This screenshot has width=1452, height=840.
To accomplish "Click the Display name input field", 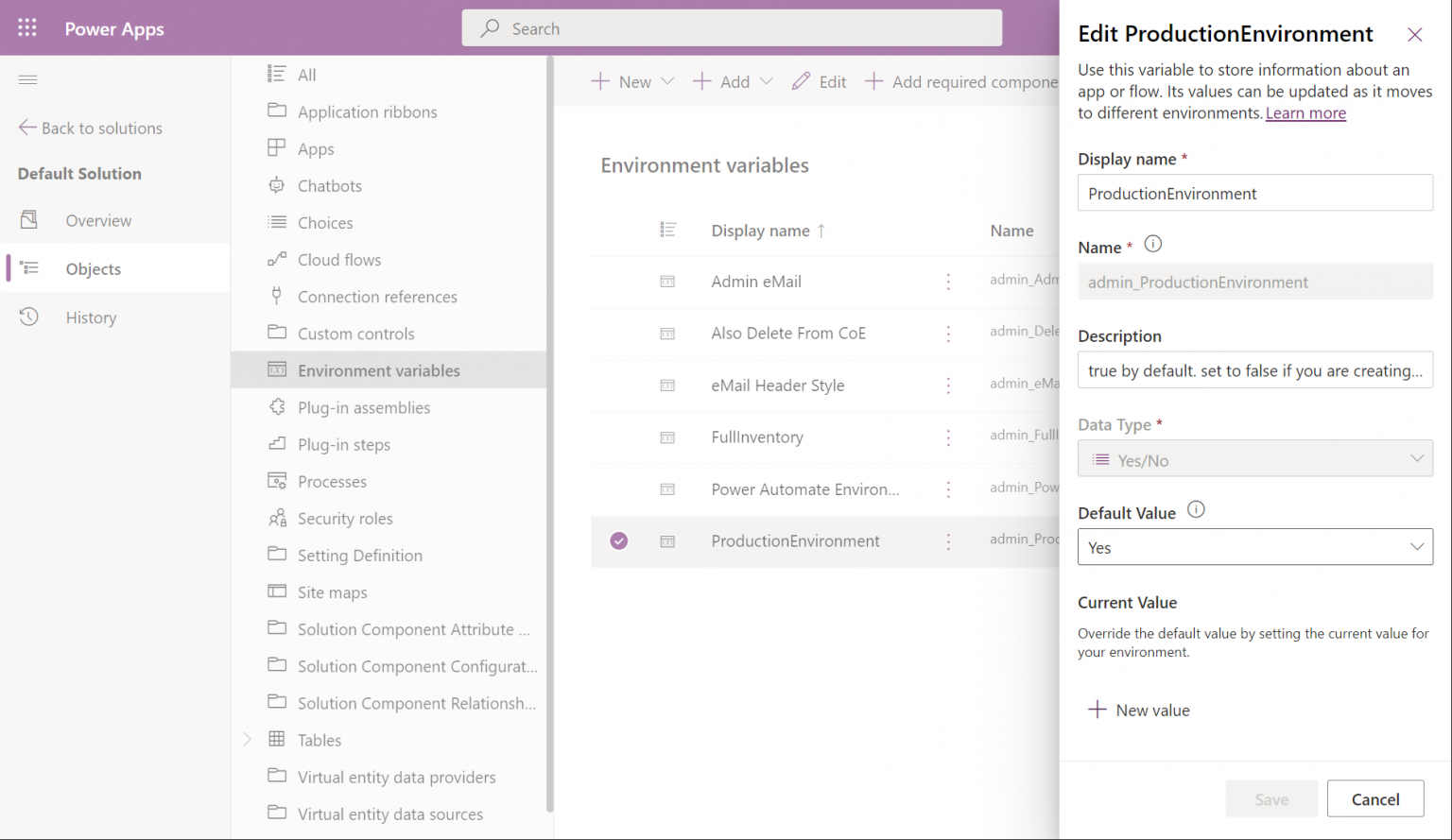I will pyautogui.click(x=1255, y=193).
